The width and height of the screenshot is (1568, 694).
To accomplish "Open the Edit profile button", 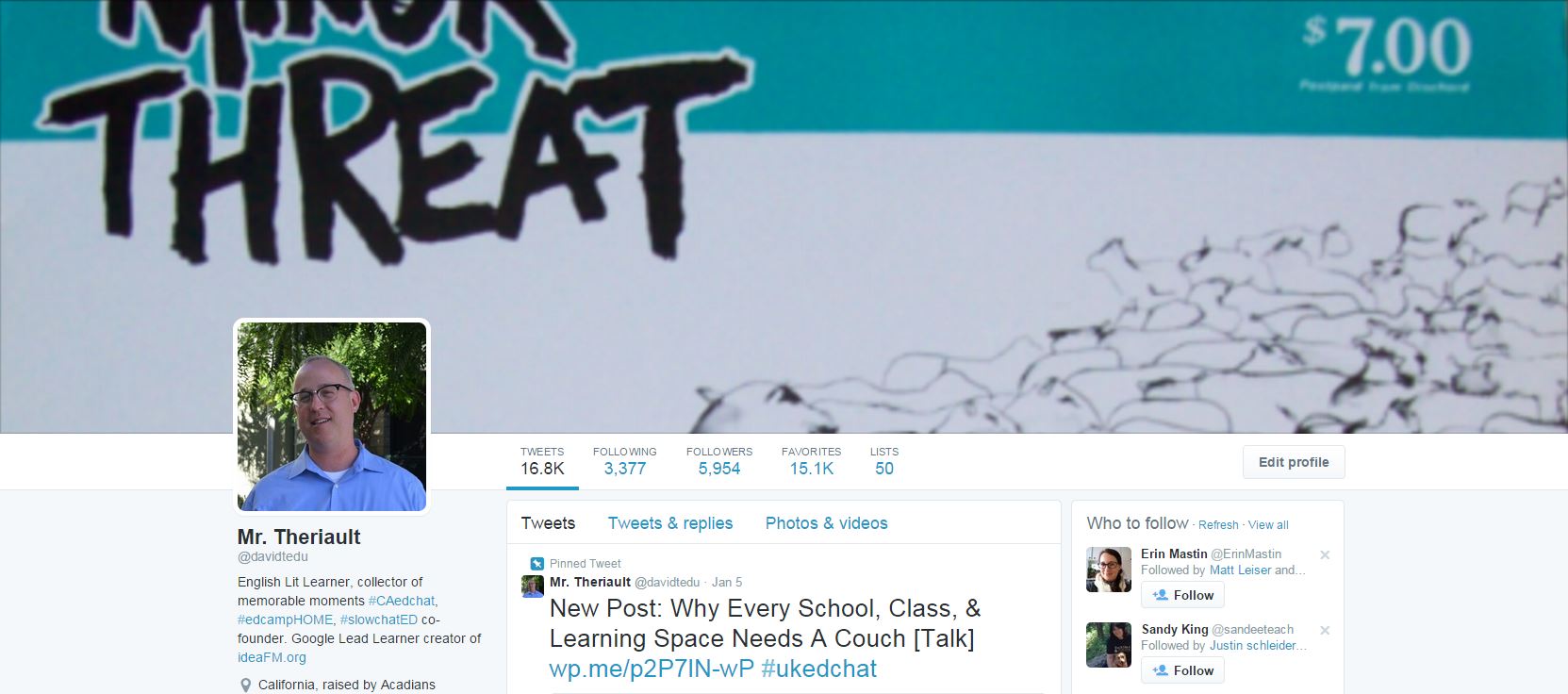I will [1294, 462].
